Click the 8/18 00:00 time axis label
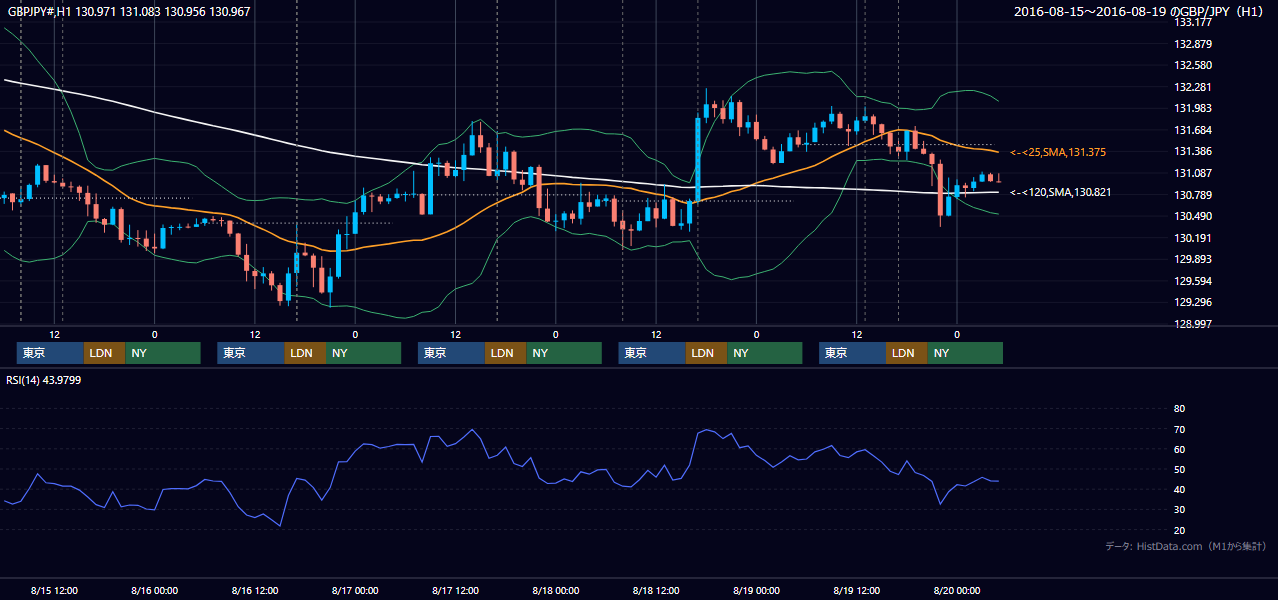 pyautogui.click(x=556, y=590)
